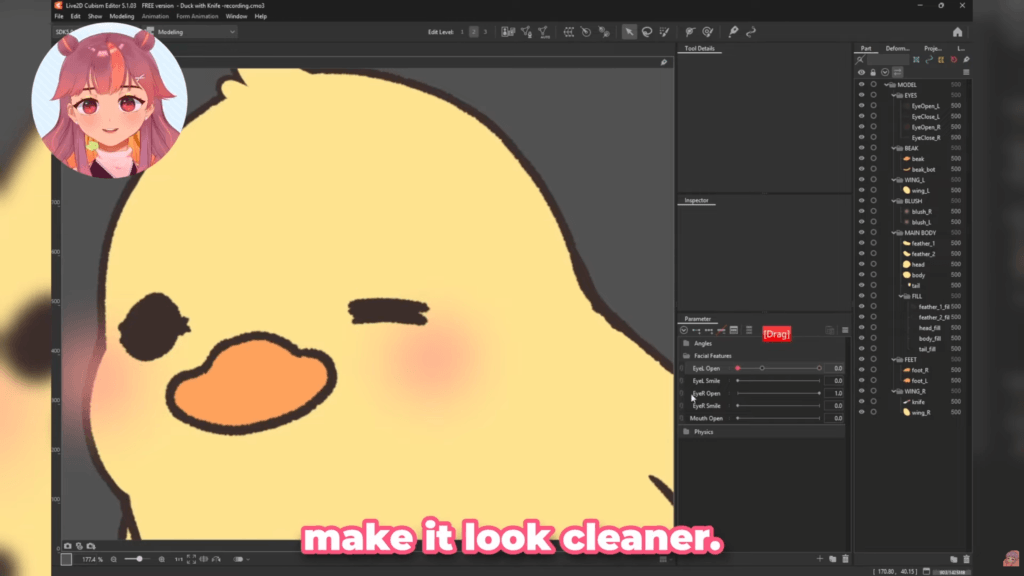The image size is (1024, 576).
Task: Hide the EyeOpen_L part
Action: (861, 106)
